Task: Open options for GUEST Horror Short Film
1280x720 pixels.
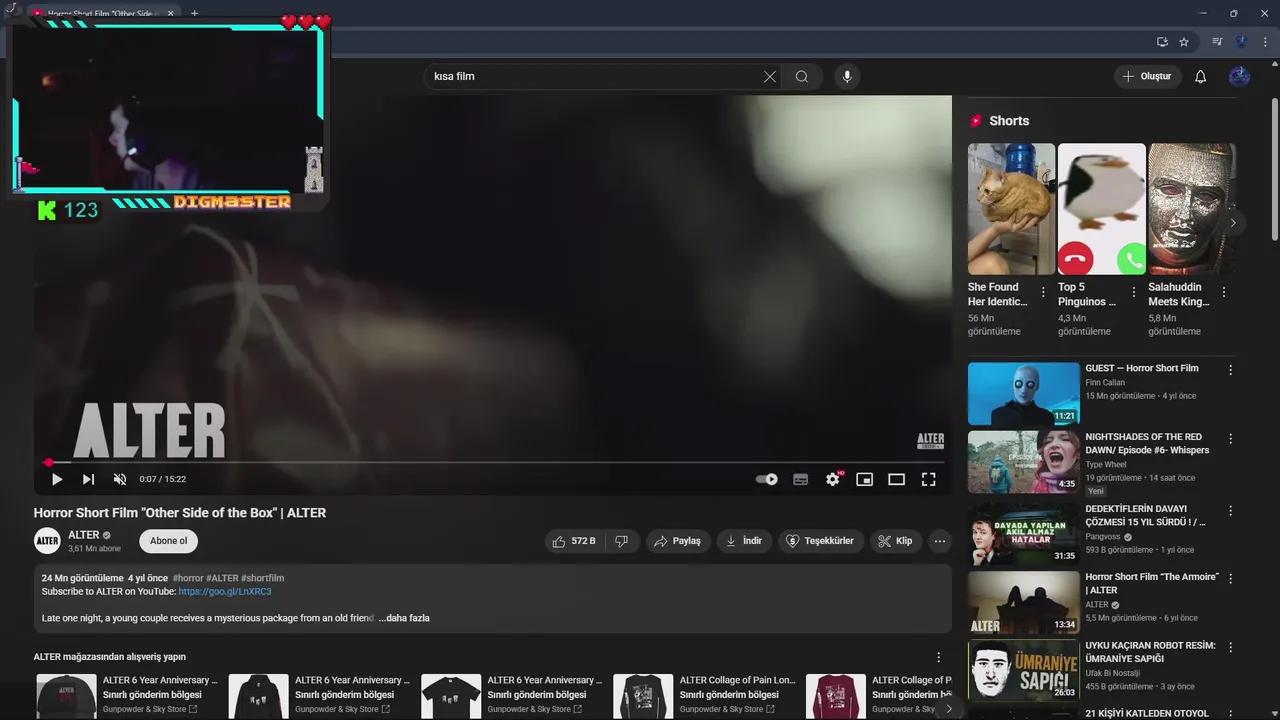Action: click(x=1230, y=370)
